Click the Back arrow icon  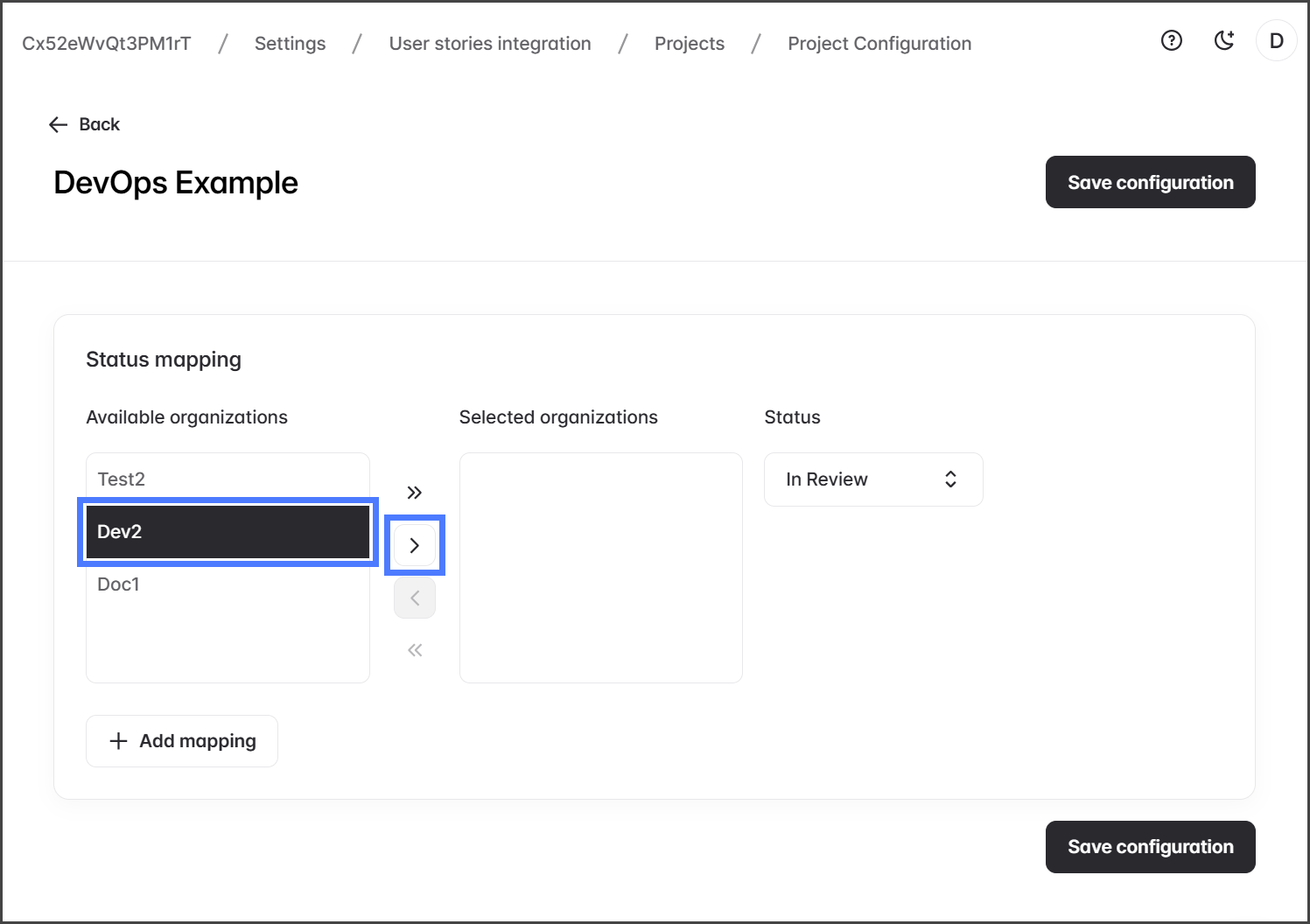coord(59,124)
